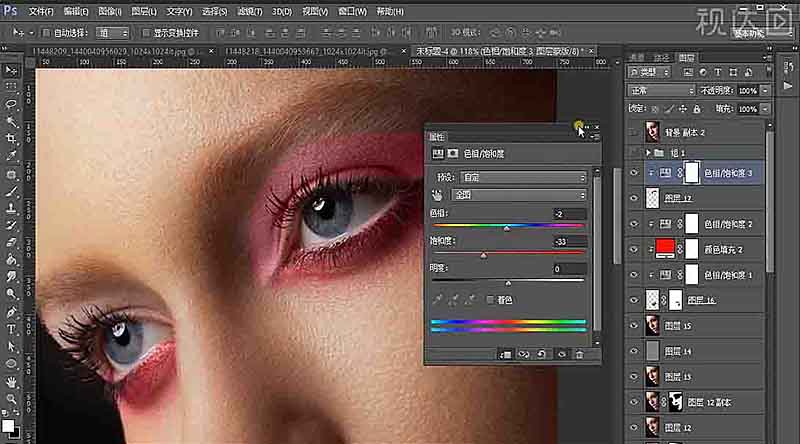Filter layers by pixel type icon
The width and height of the screenshot is (800, 444).
688,72
